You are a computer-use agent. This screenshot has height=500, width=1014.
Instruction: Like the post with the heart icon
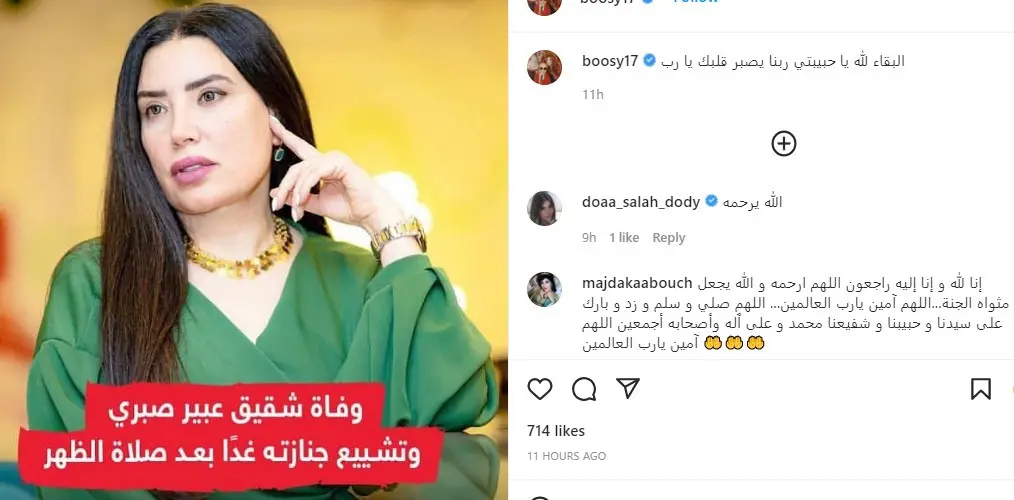pos(539,389)
